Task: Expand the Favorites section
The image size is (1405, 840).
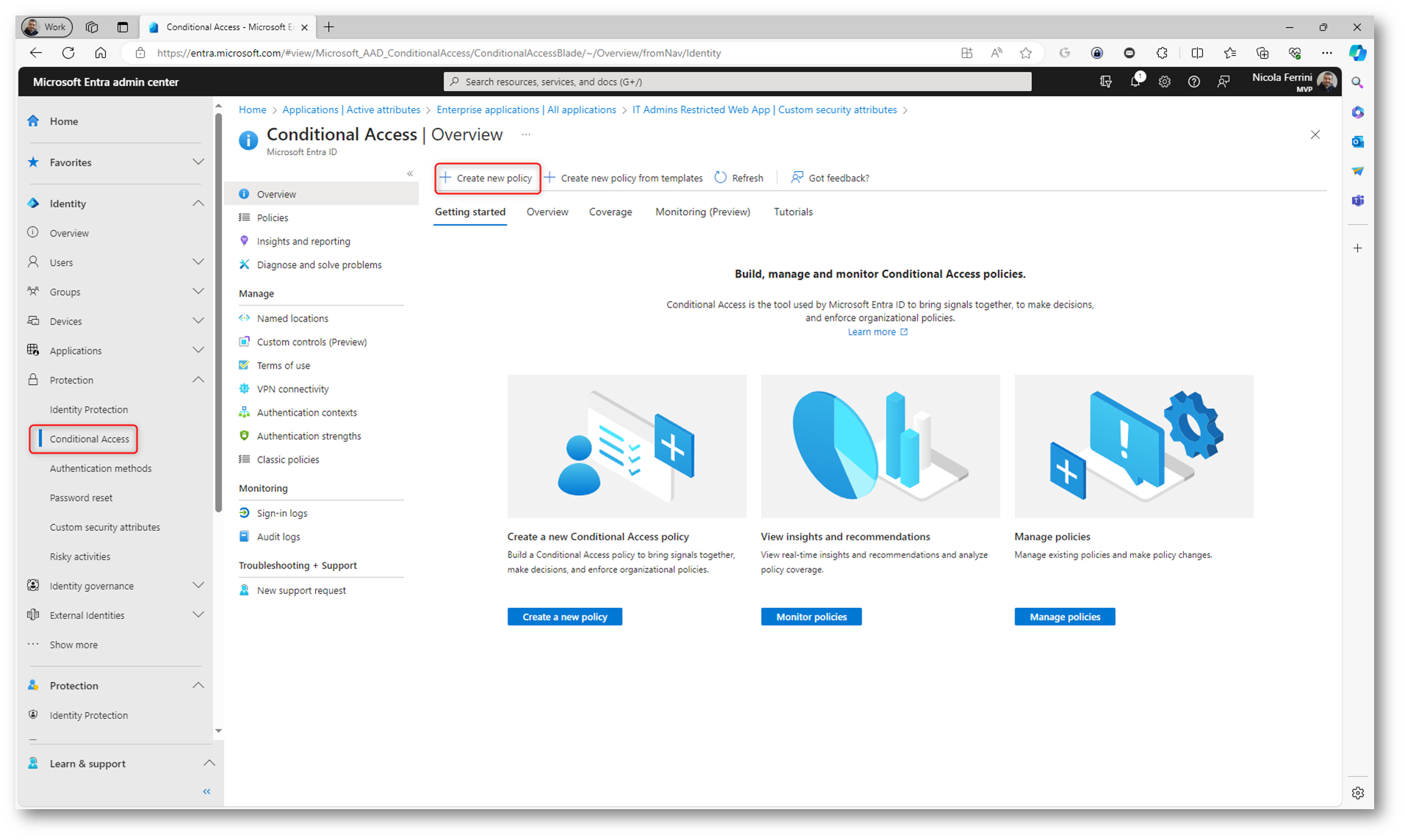Action: [x=198, y=162]
